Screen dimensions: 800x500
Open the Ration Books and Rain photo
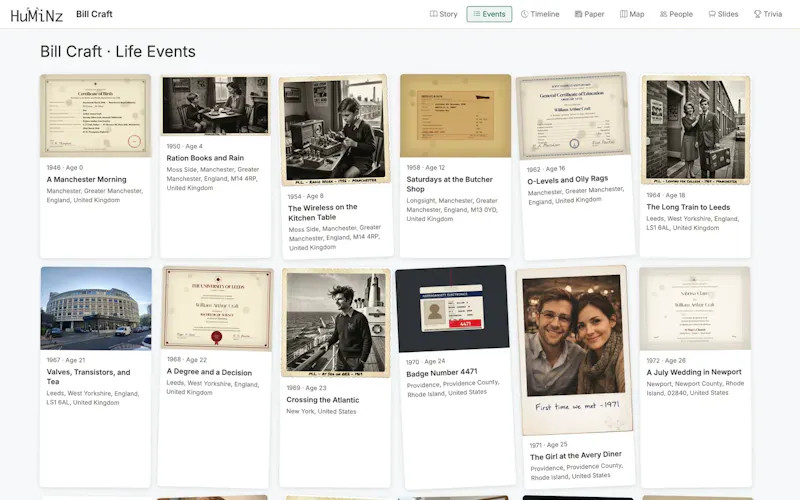[216, 106]
